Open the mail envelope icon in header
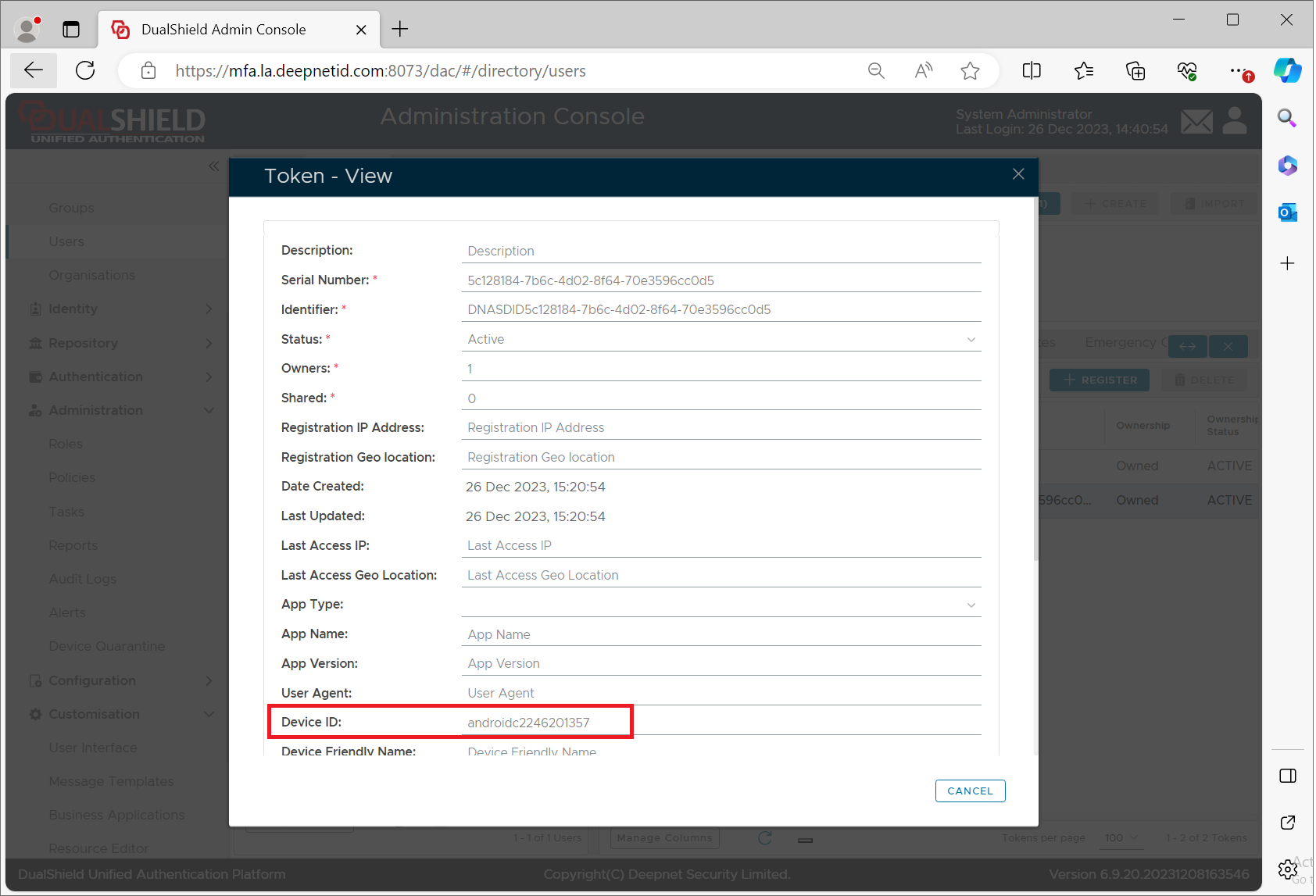The height and width of the screenshot is (896, 1316). point(1196,121)
